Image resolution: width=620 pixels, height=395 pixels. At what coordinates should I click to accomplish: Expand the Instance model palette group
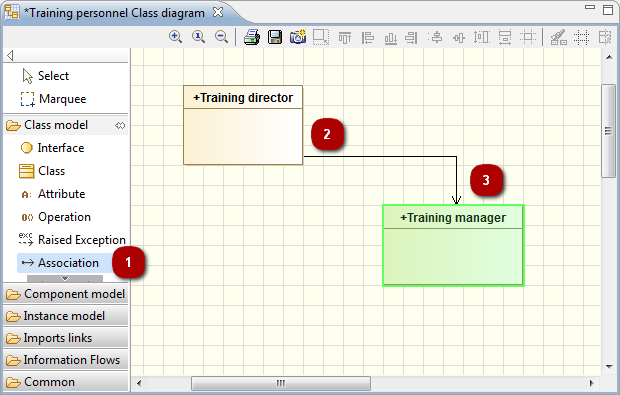tap(66, 316)
